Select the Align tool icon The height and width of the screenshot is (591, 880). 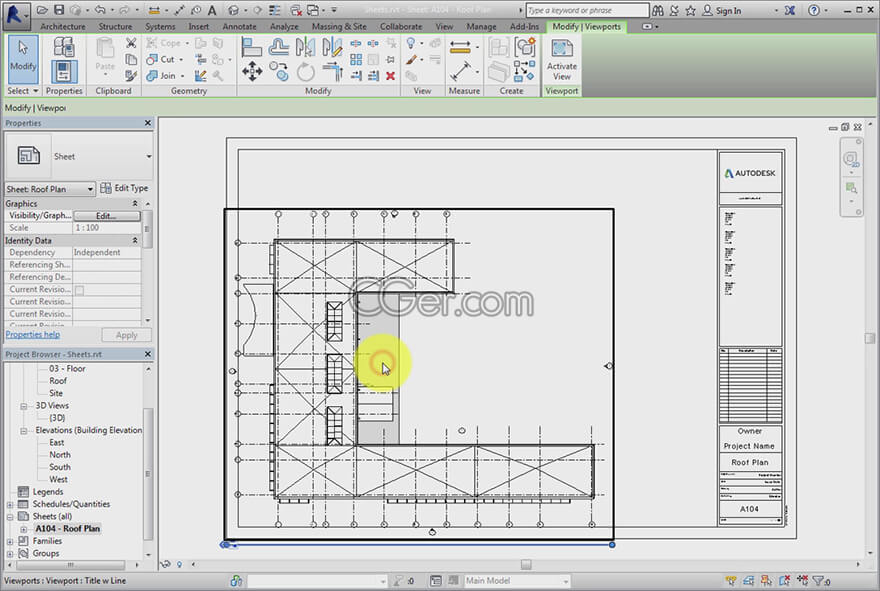coord(251,47)
